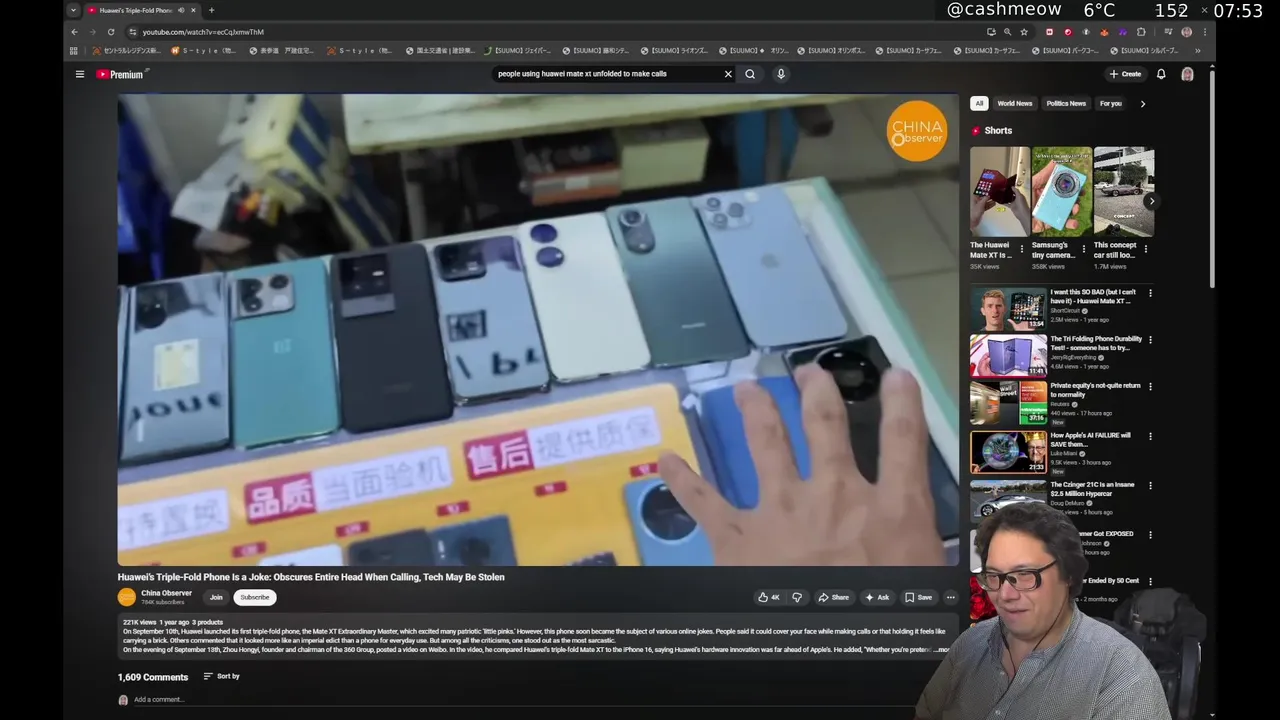The height and width of the screenshot is (720, 1280).
Task: Start voice search with the microphone icon
Action: tap(781, 74)
